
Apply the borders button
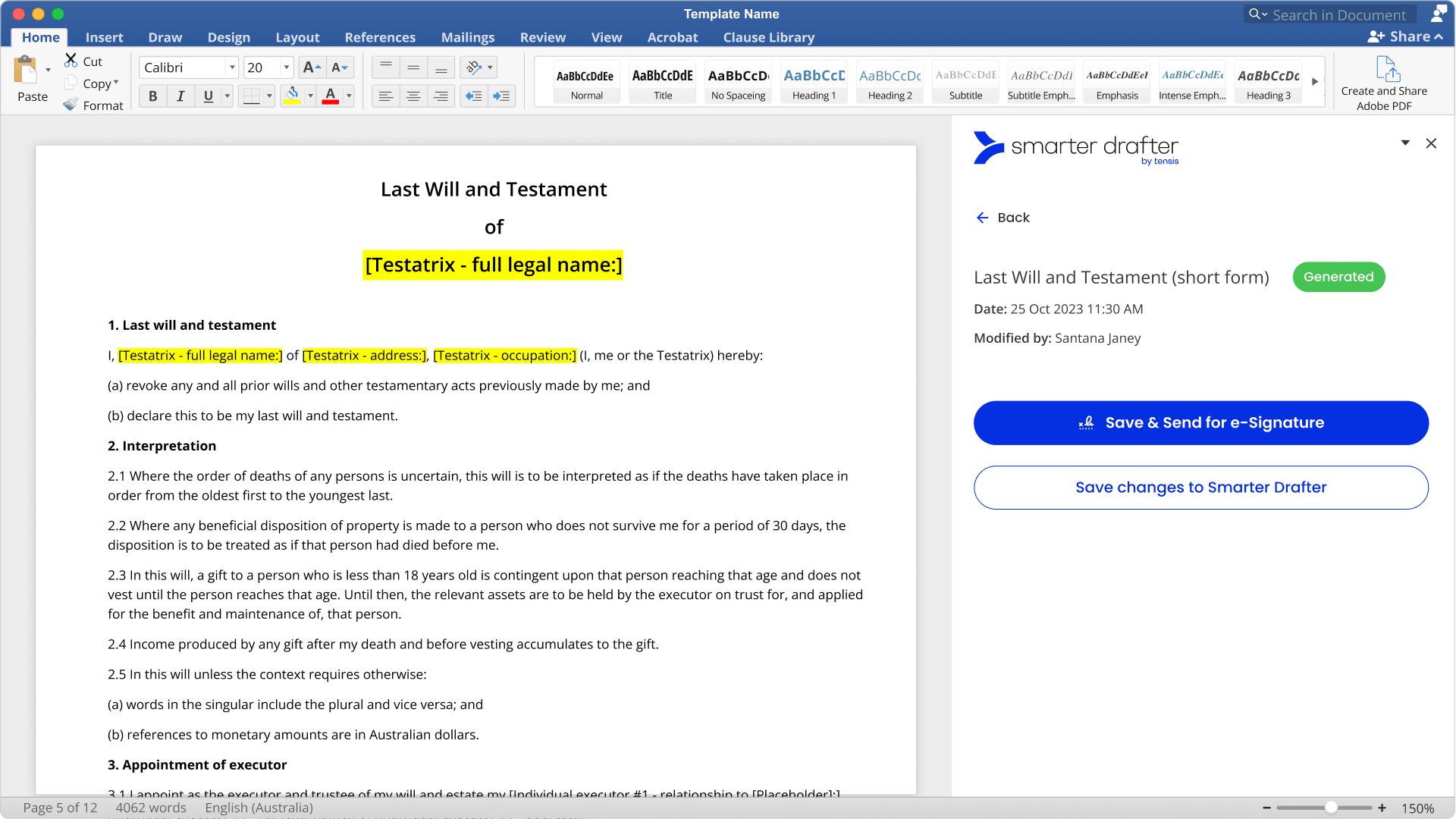(x=251, y=96)
